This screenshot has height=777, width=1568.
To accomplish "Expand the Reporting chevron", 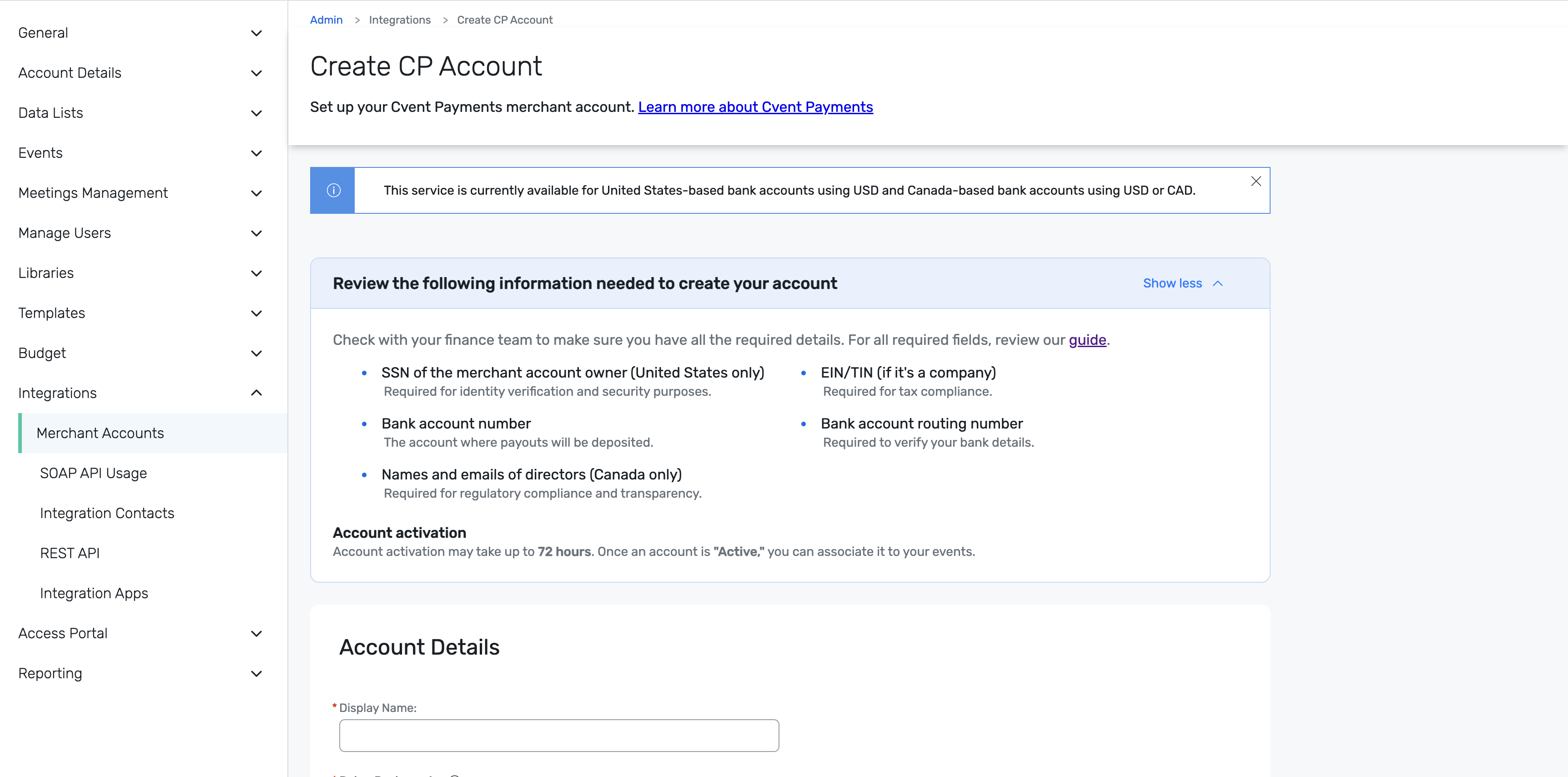I will [256, 673].
